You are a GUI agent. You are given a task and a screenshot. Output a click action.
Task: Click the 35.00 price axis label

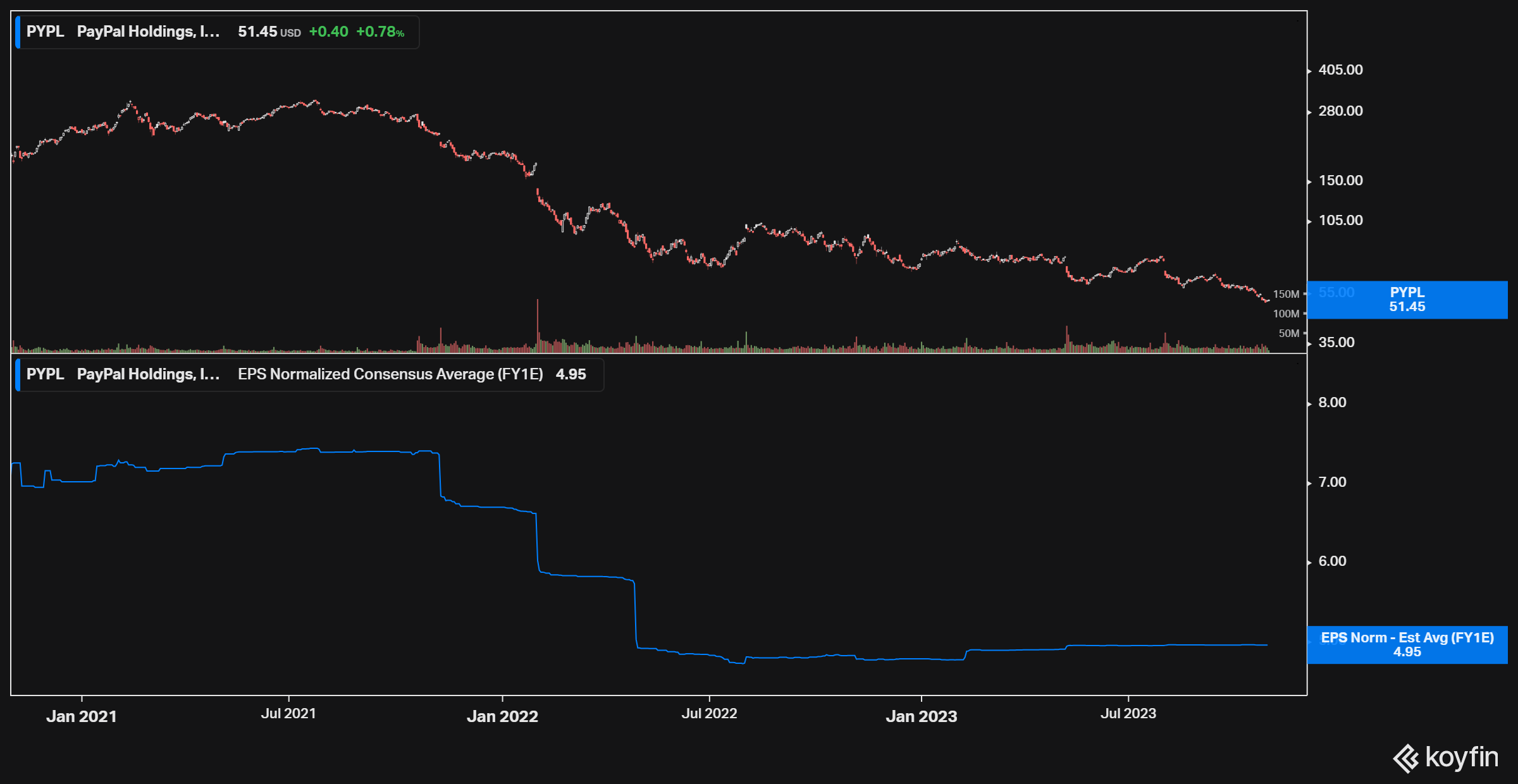click(x=1336, y=343)
